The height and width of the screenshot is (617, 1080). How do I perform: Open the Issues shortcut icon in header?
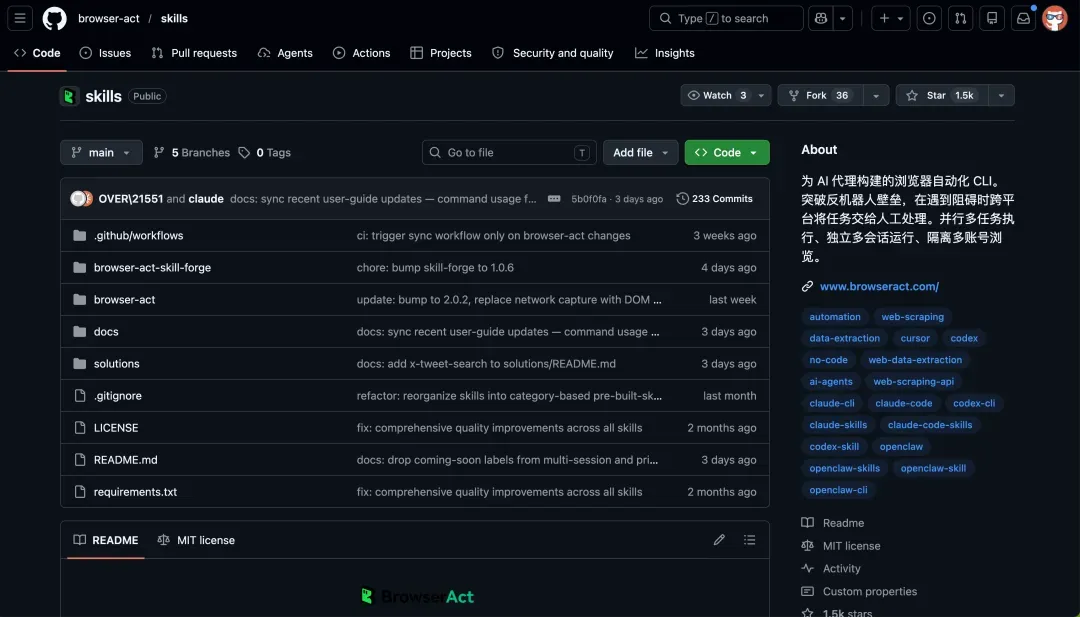pos(929,19)
